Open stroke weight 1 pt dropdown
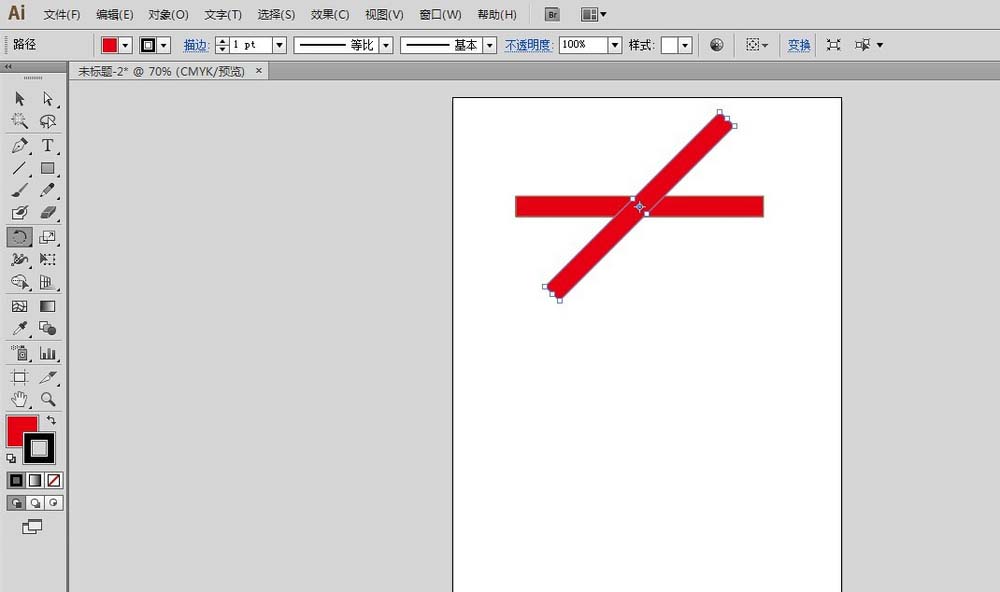 tap(279, 45)
